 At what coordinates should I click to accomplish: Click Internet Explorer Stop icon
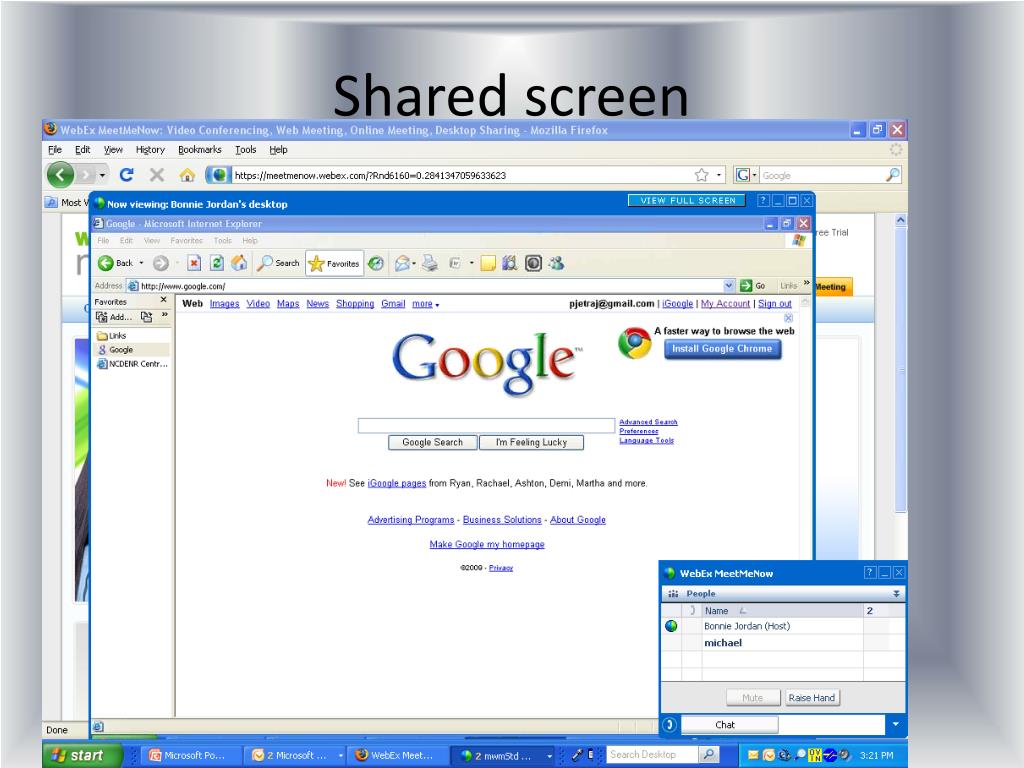(194, 263)
